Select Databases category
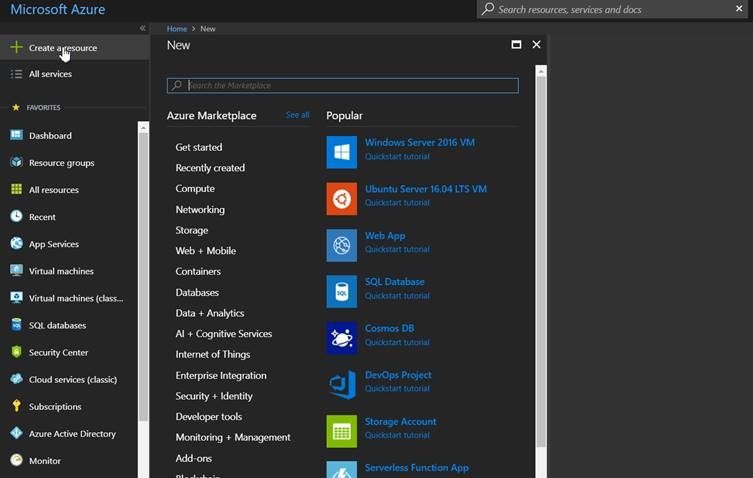 [197, 292]
